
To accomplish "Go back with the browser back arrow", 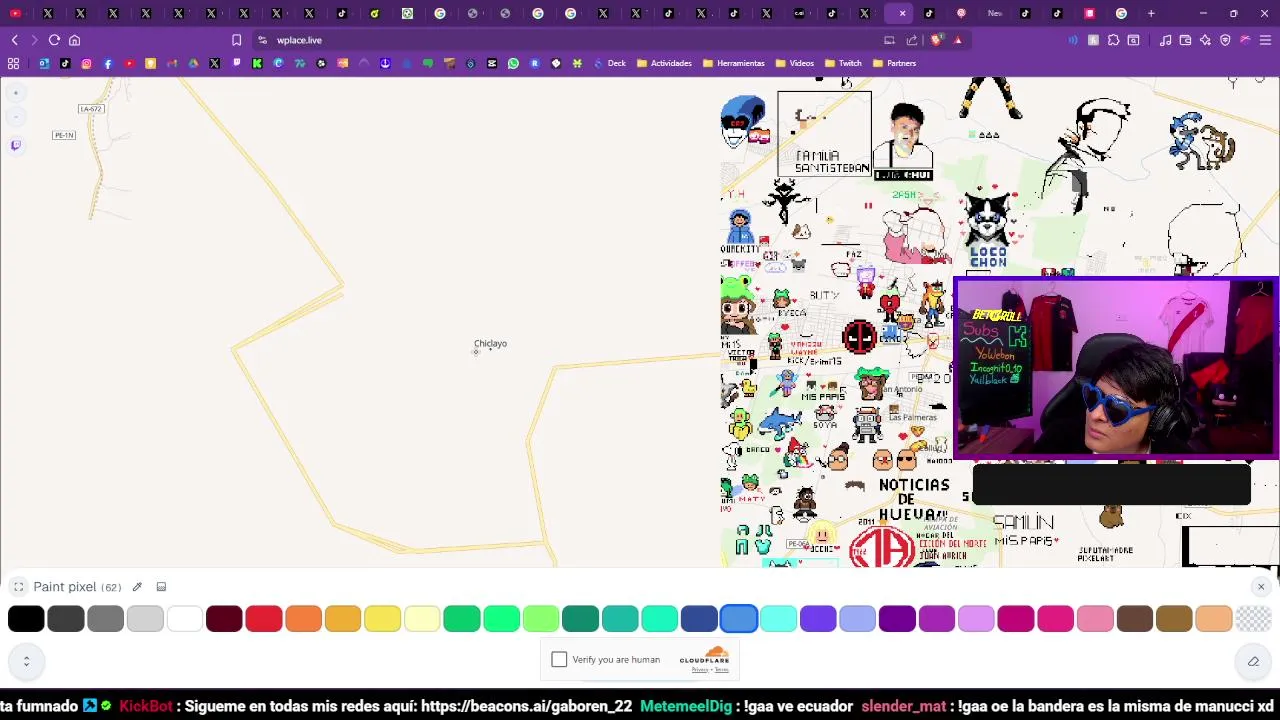I will pos(14,40).
